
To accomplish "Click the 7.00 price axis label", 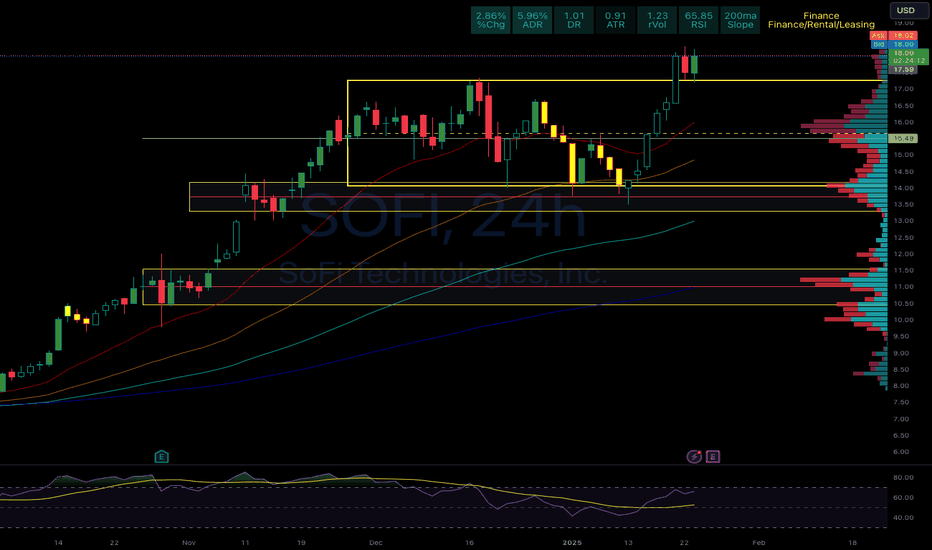I will pos(901,419).
